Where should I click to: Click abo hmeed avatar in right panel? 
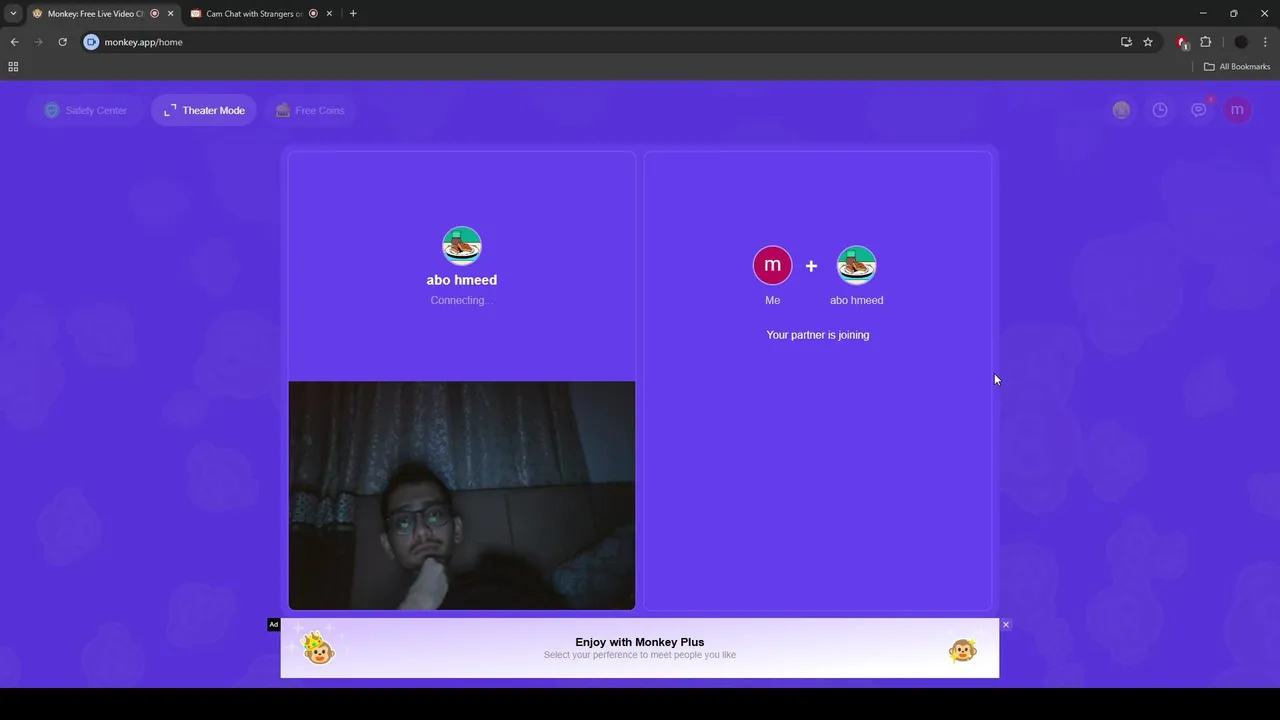pos(856,265)
